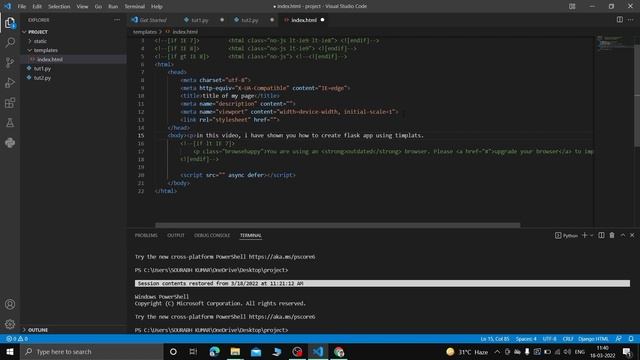
Task: Click the editor horizontal scrollbar
Action: [338, 225]
